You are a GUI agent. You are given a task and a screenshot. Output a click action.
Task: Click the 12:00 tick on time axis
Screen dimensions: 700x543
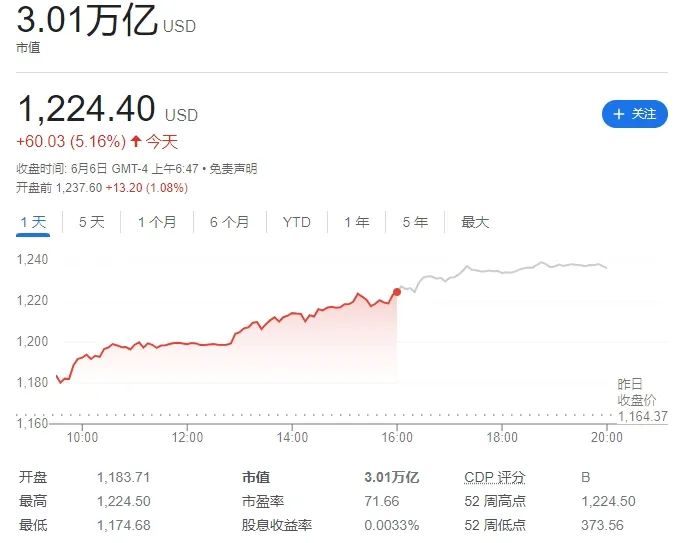pyautogui.click(x=187, y=437)
